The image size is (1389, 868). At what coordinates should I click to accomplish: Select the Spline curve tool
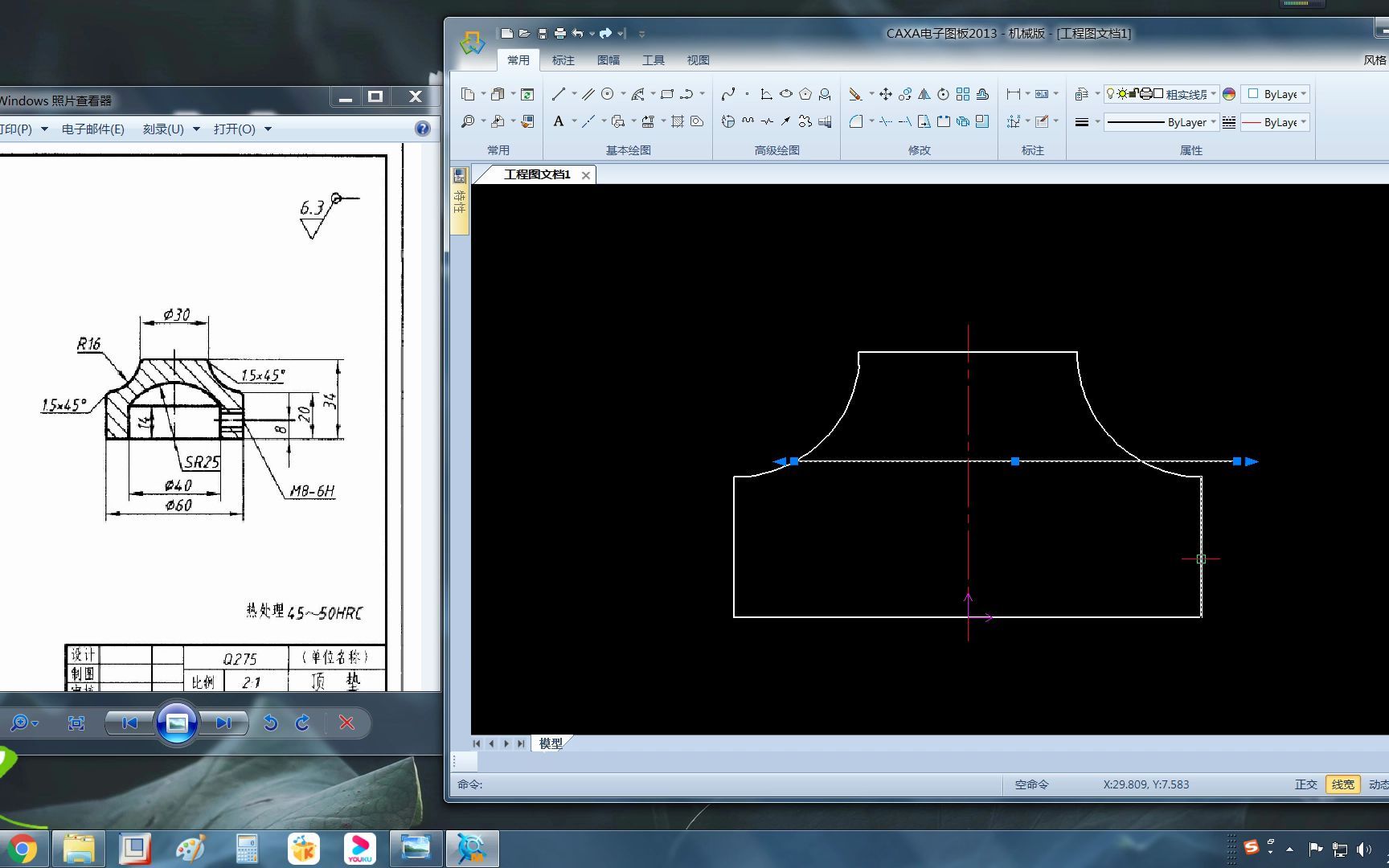click(728, 94)
